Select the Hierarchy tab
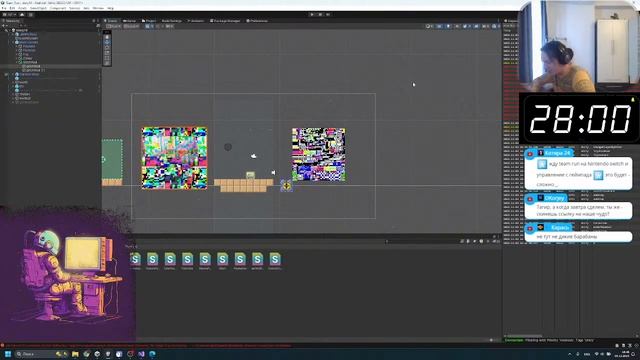Viewport: 640px width, 360px height. pos(11,21)
